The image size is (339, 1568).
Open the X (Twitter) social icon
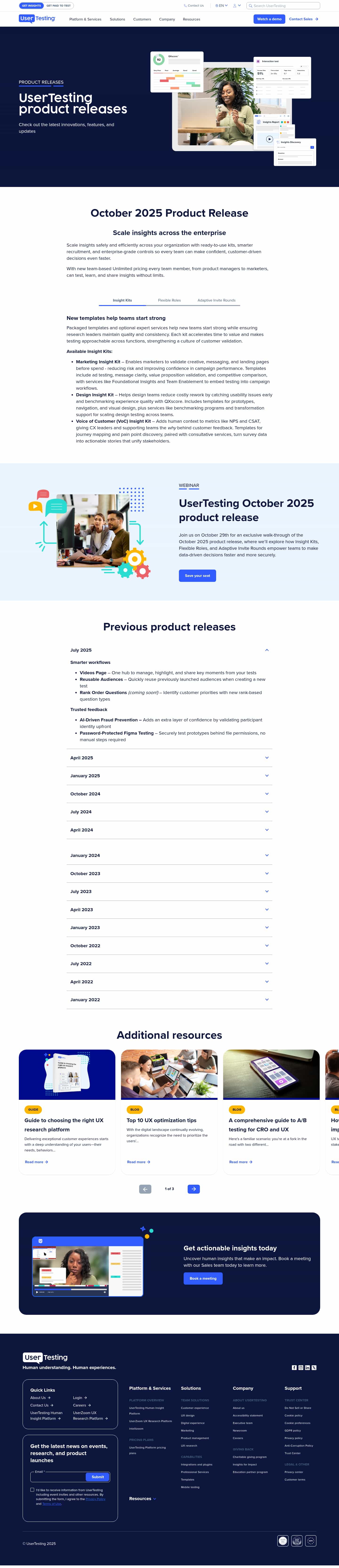point(314,1368)
